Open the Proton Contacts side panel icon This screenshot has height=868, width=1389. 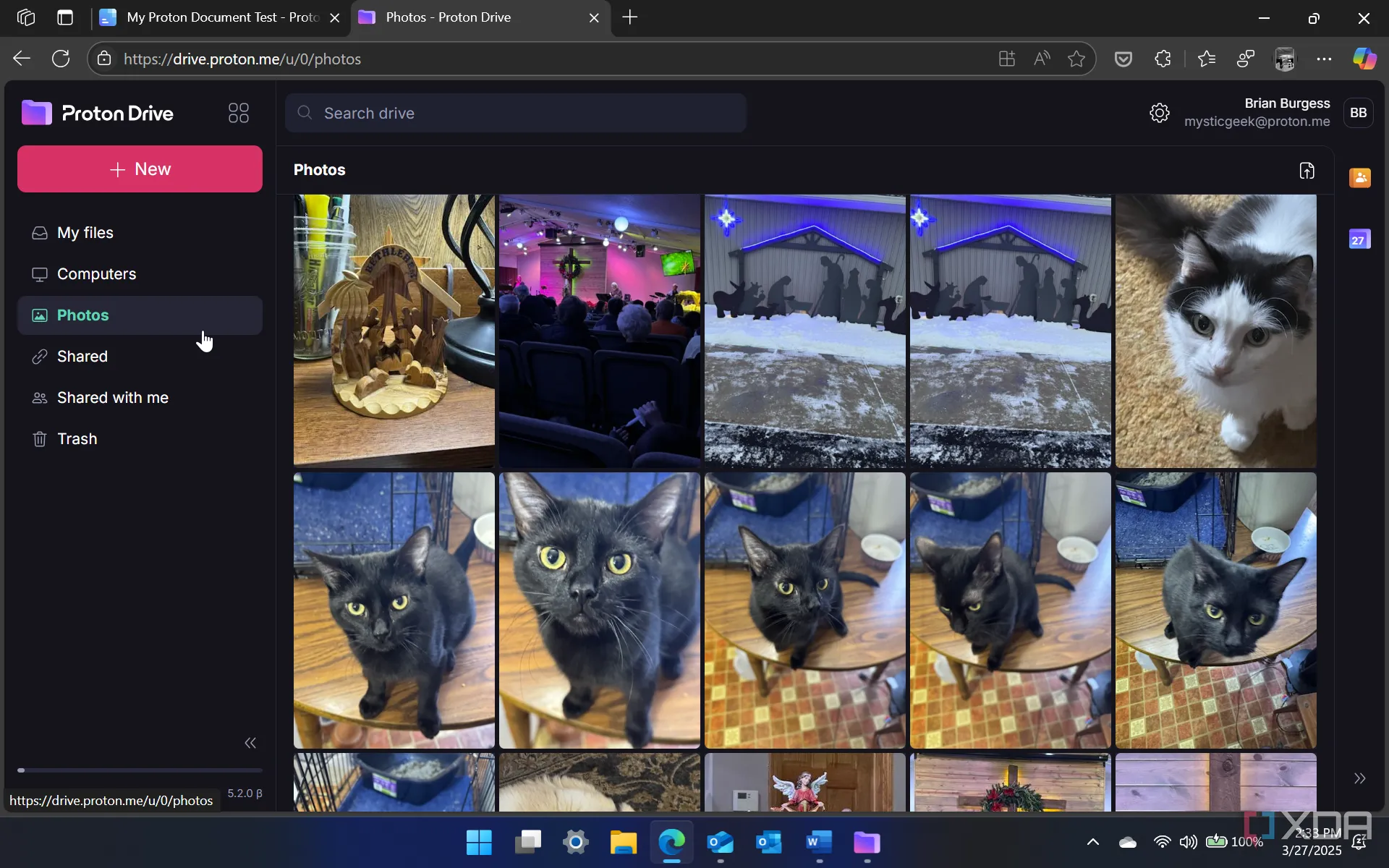click(x=1359, y=177)
